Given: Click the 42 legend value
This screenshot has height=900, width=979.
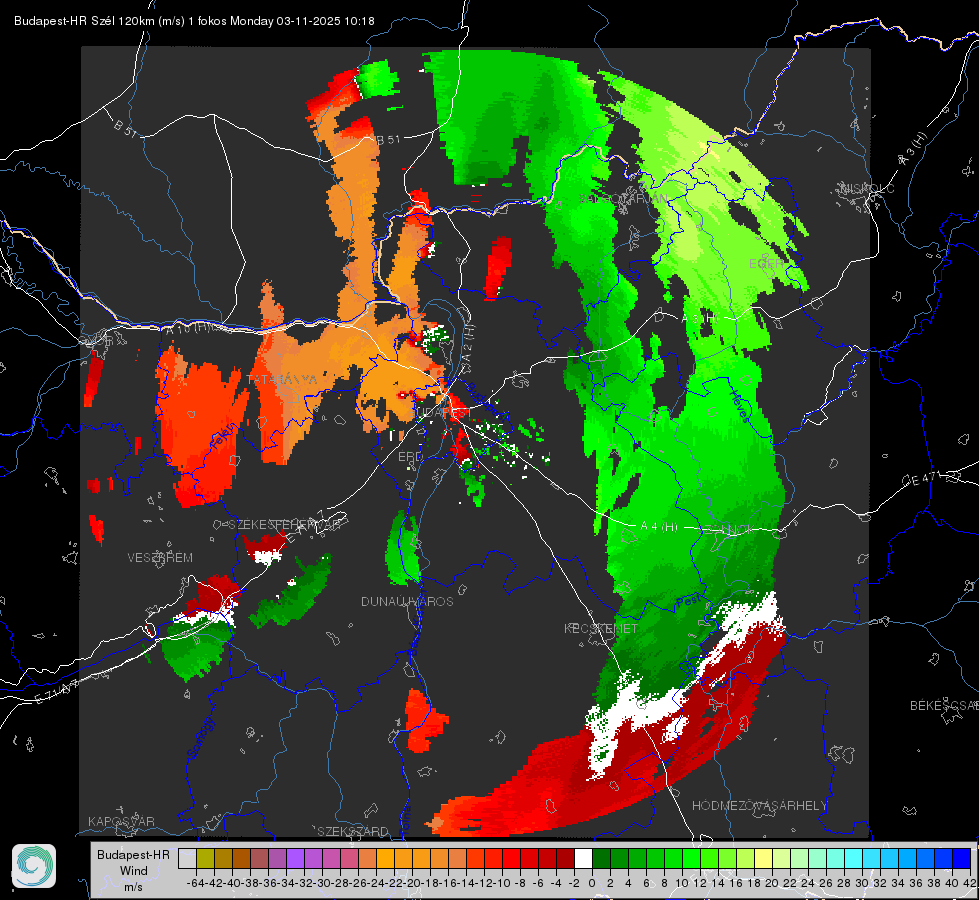Looking at the screenshot, I should pyautogui.click(x=970, y=883).
